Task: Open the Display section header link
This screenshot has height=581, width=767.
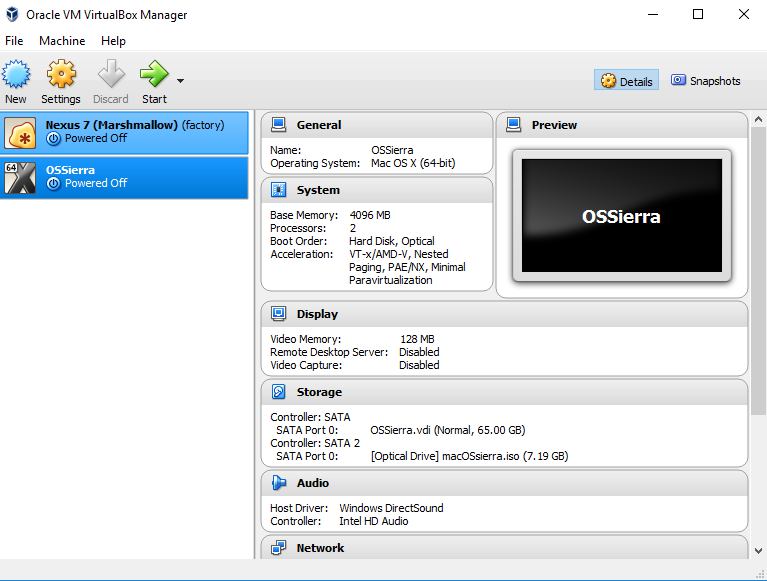Action: (317, 314)
